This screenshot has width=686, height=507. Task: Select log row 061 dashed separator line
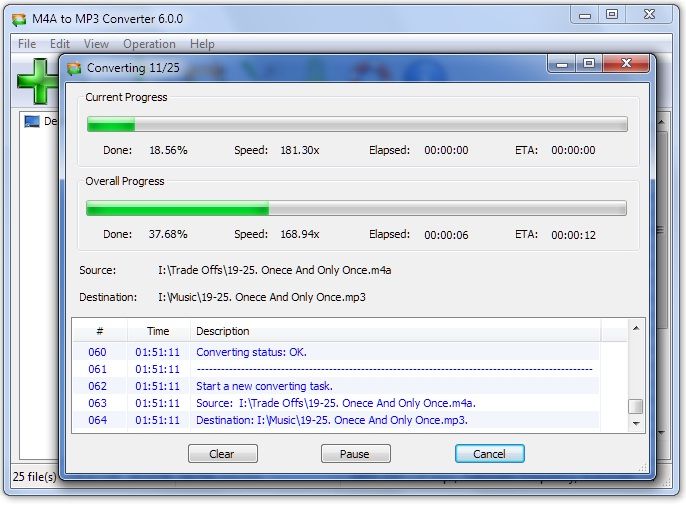coord(336,369)
